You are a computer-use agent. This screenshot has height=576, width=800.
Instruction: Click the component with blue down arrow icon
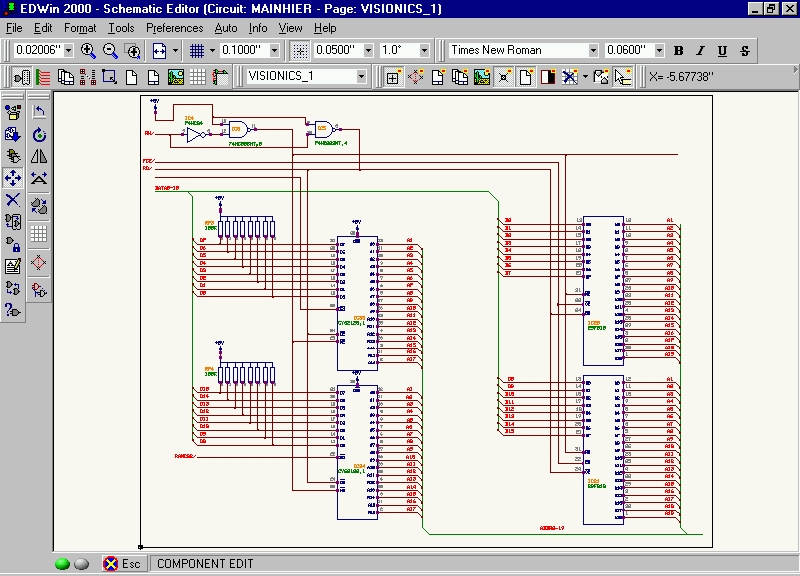click(13, 134)
